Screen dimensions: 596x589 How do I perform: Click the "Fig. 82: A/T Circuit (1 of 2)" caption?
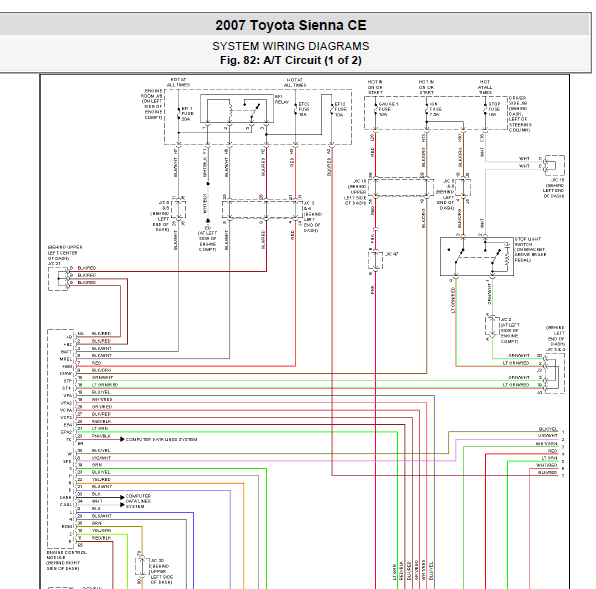[291, 60]
